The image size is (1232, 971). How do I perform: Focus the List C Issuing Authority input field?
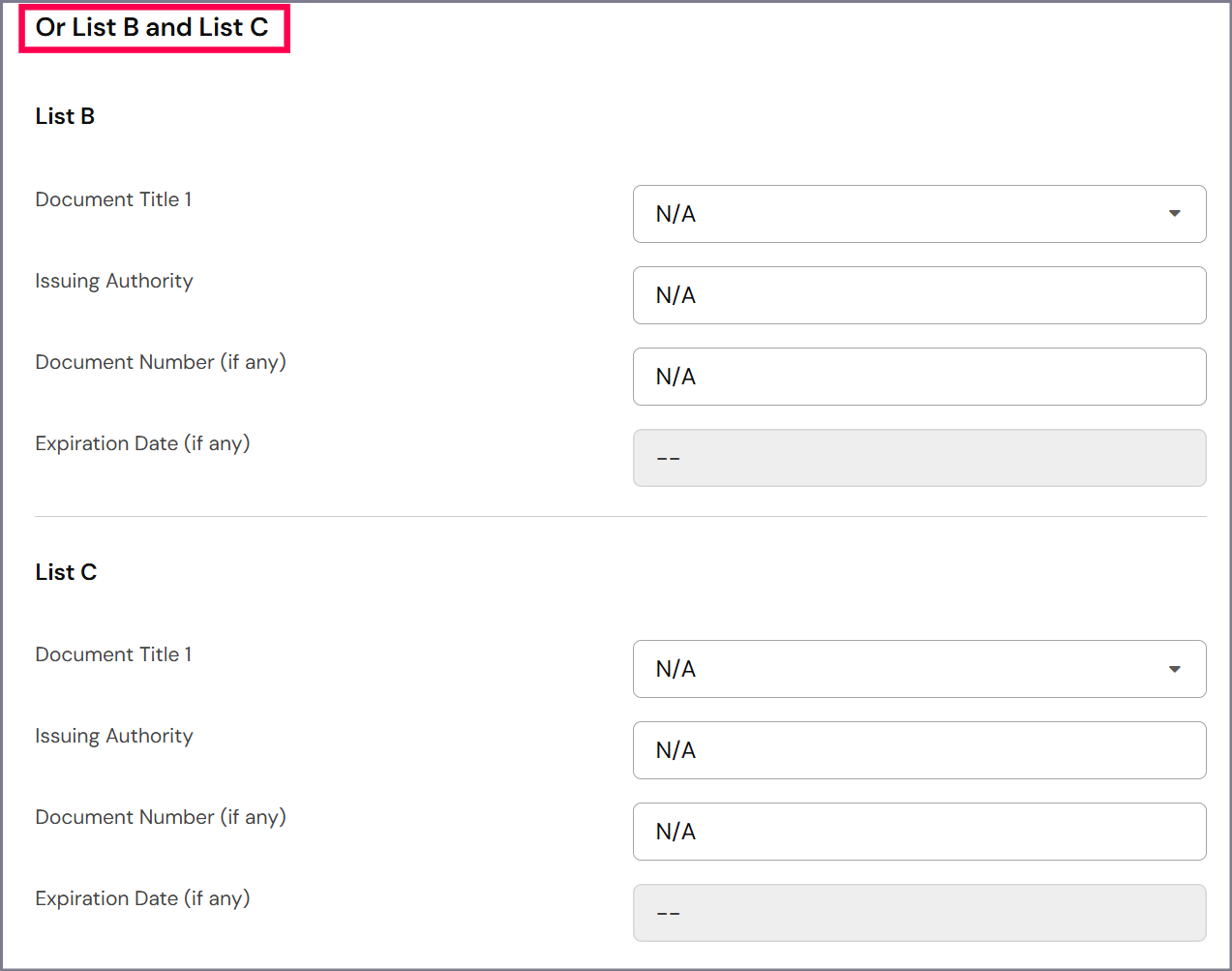[x=918, y=750]
